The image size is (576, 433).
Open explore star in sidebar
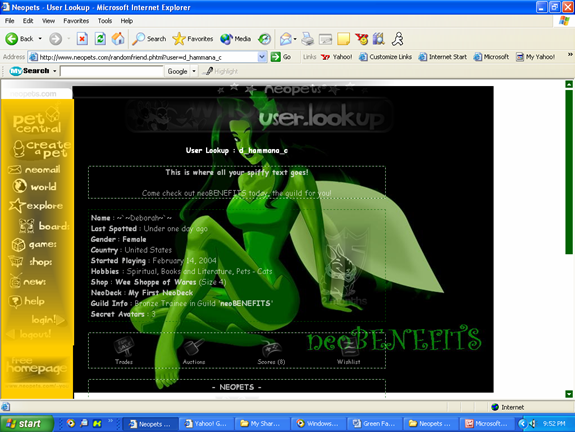coord(36,205)
